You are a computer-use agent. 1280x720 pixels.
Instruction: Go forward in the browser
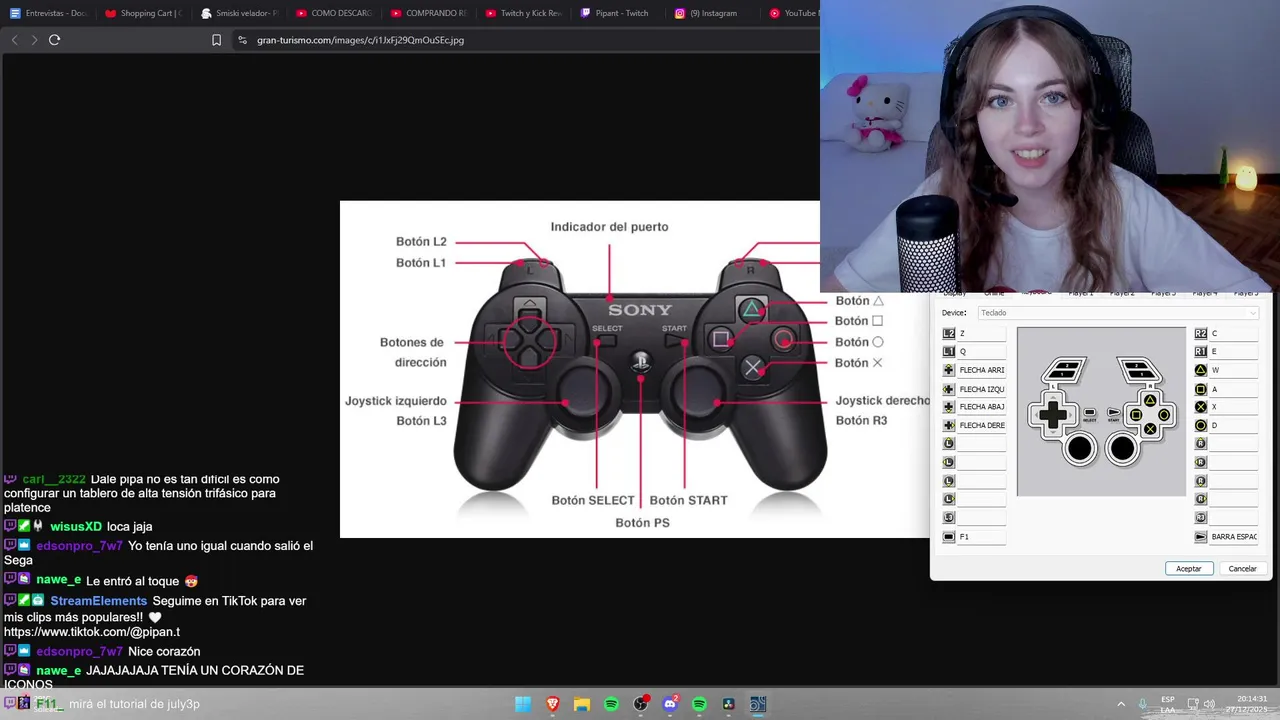pyautogui.click(x=34, y=40)
